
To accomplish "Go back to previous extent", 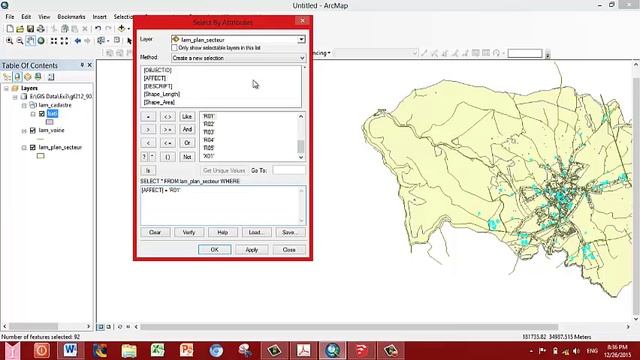I will 77,41.
